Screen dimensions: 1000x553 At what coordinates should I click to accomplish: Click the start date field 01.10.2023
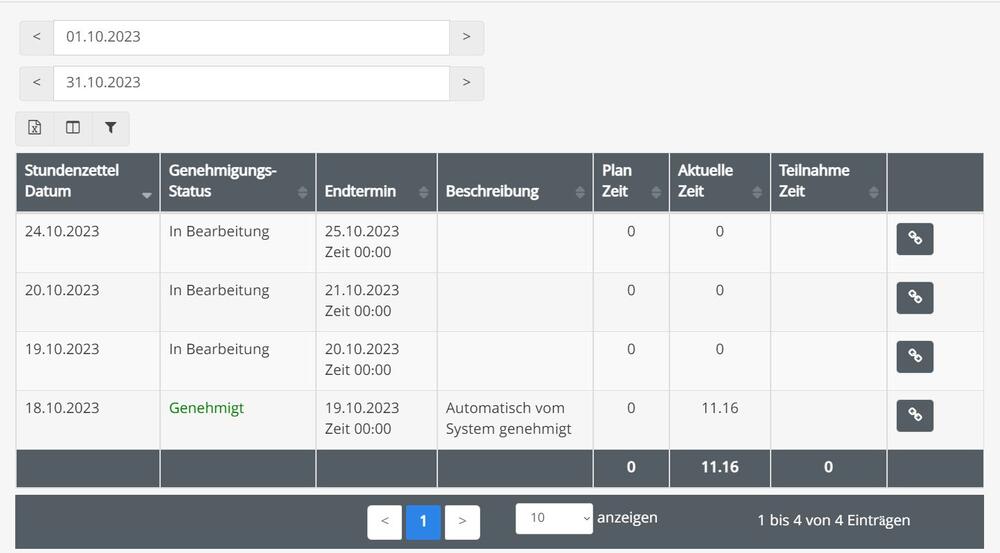[x=251, y=37]
